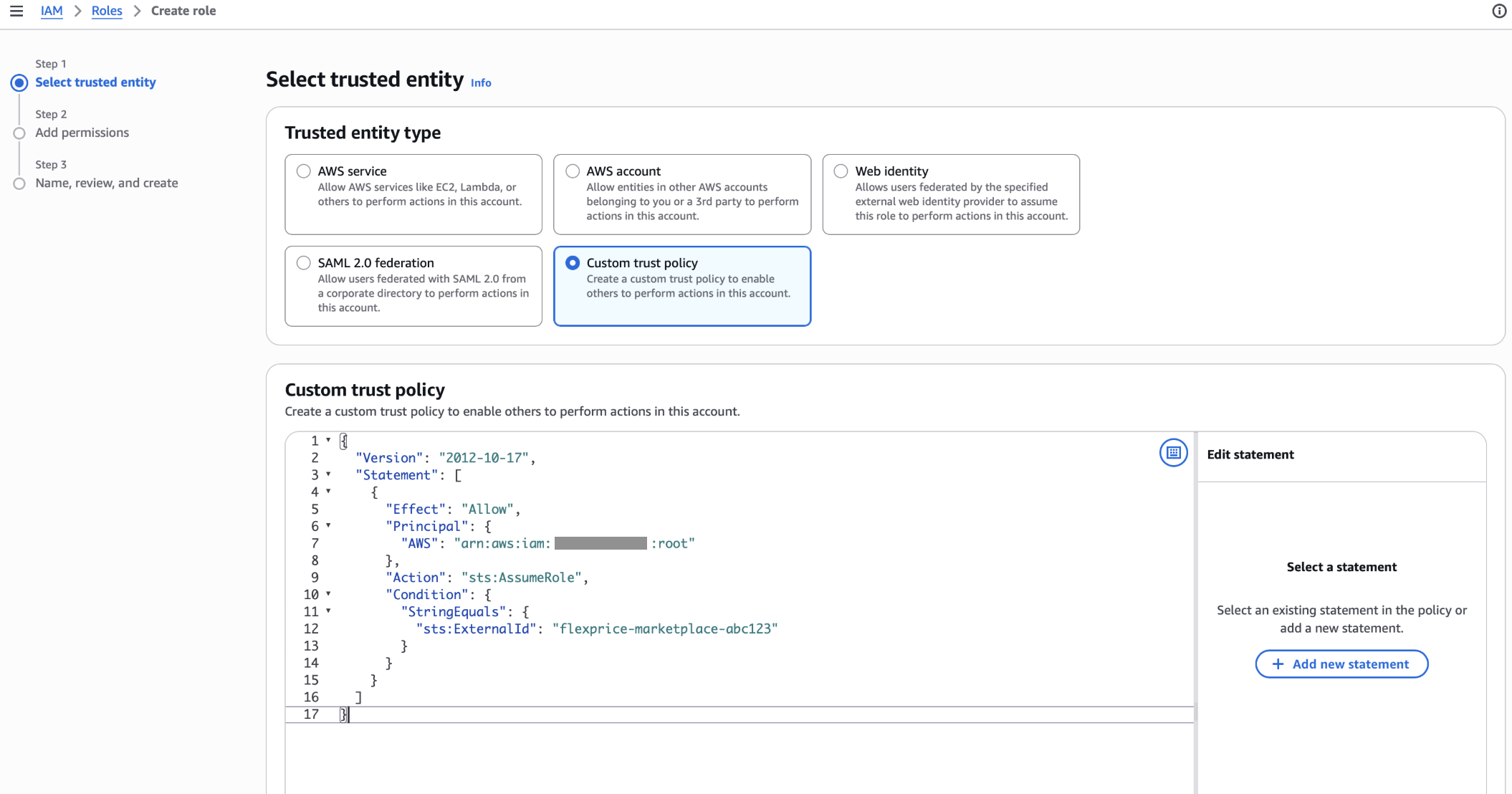Viewport: 1512px width, 794px height.
Task: Click the "arn:aws:iam:" principal value
Action: coord(502,544)
